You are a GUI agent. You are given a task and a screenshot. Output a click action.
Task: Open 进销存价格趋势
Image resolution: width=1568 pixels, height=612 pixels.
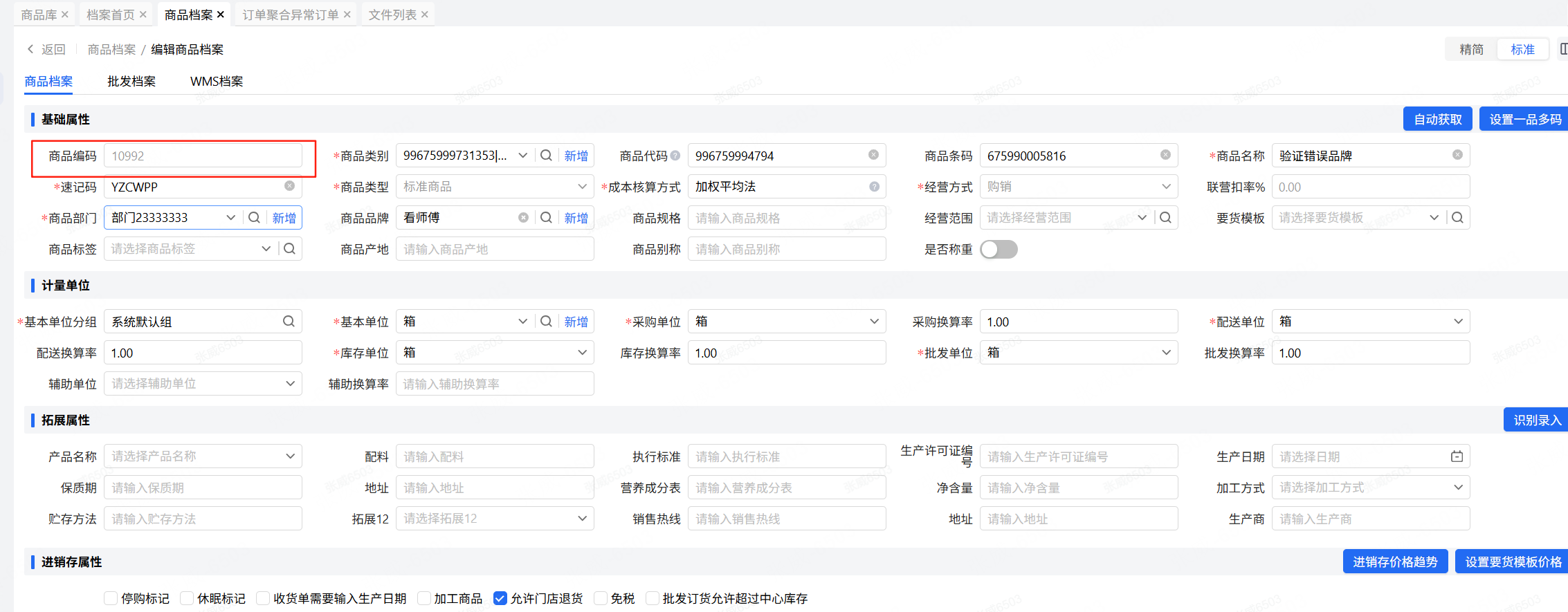1395,562
